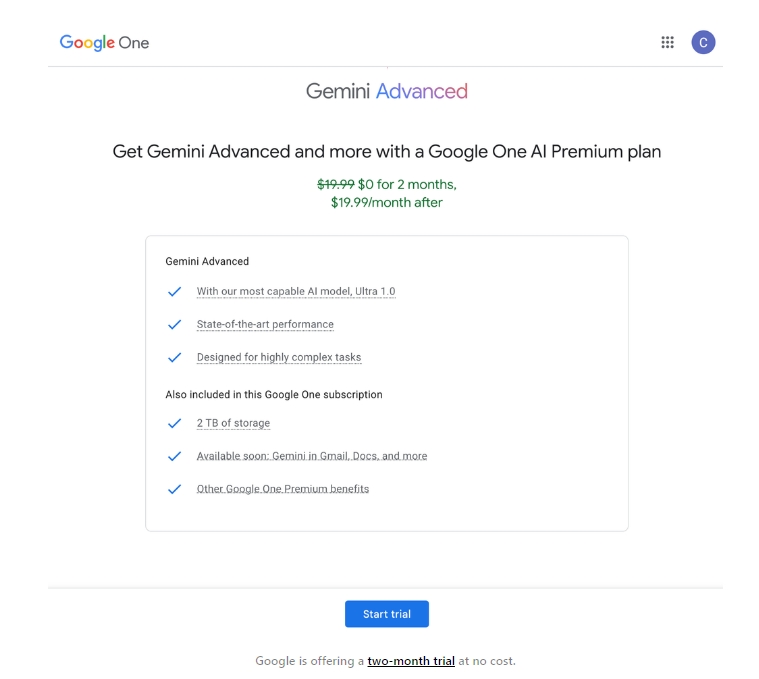The height and width of the screenshot is (679, 759).
Task: Click the $0 for 2 months price text
Action: pyautogui.click(x=407, y=184)
